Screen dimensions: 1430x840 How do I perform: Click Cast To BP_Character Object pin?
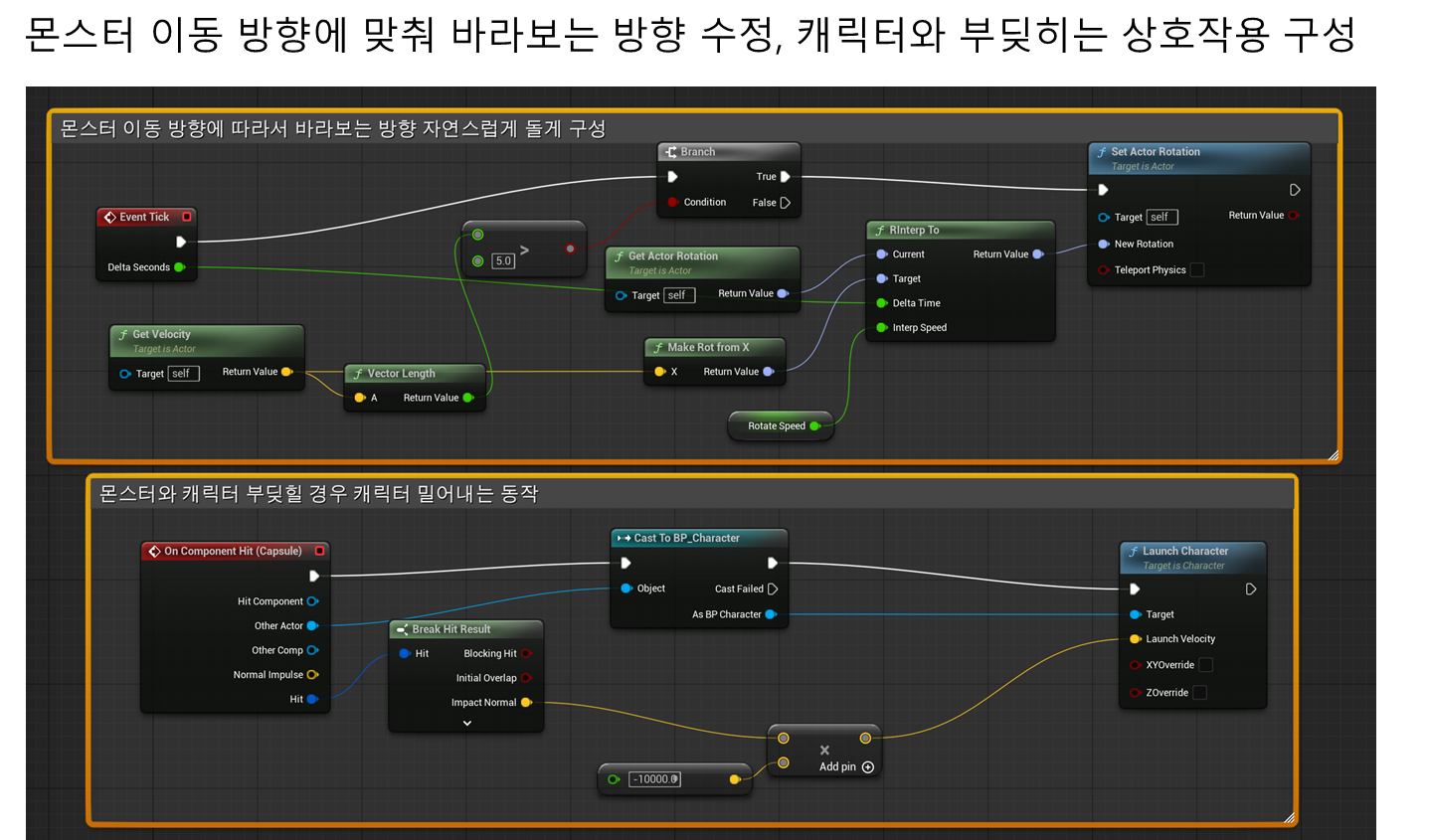626,588
